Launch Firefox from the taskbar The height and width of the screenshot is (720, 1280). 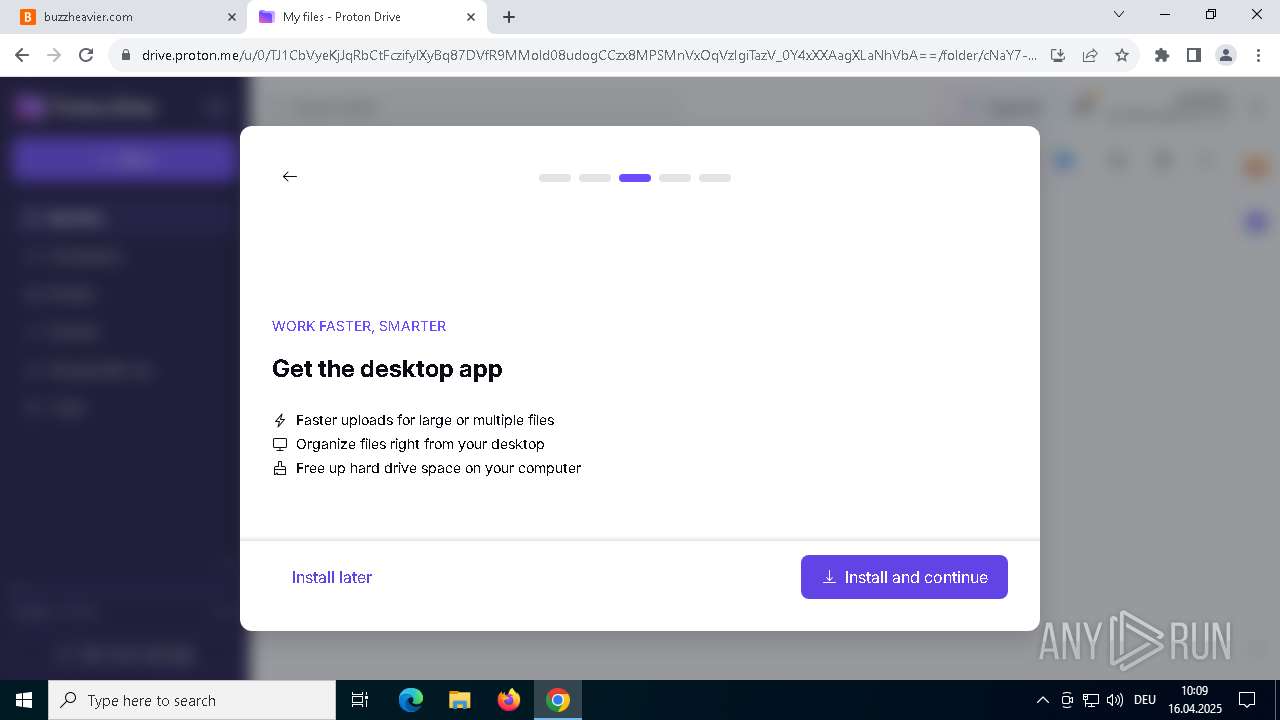coord(508,700)
